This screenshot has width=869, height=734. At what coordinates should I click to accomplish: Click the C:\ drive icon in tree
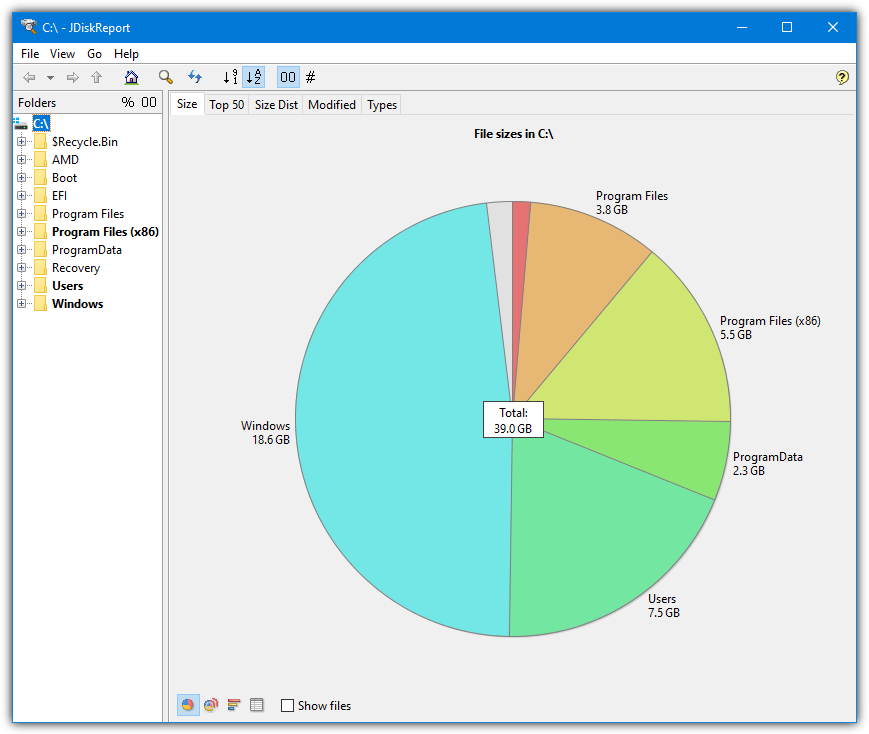(x=21, y=123)
